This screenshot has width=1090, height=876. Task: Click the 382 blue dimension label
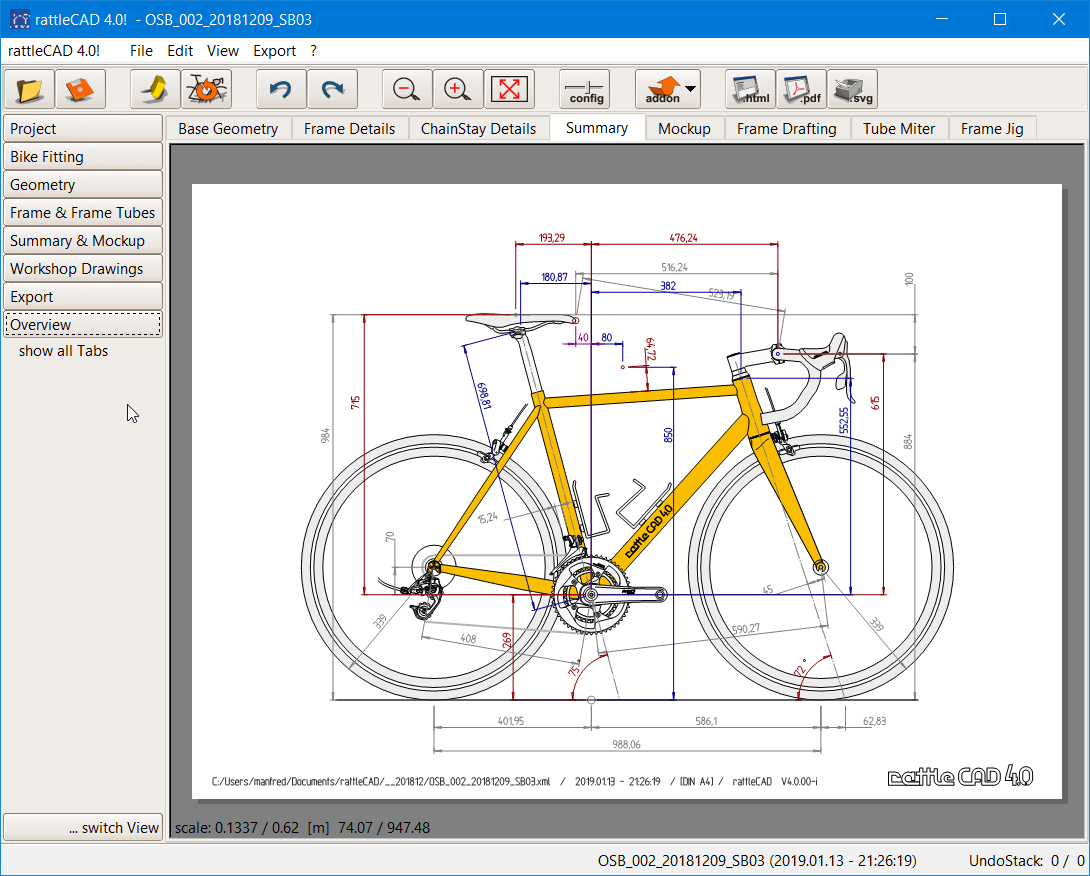668,286
